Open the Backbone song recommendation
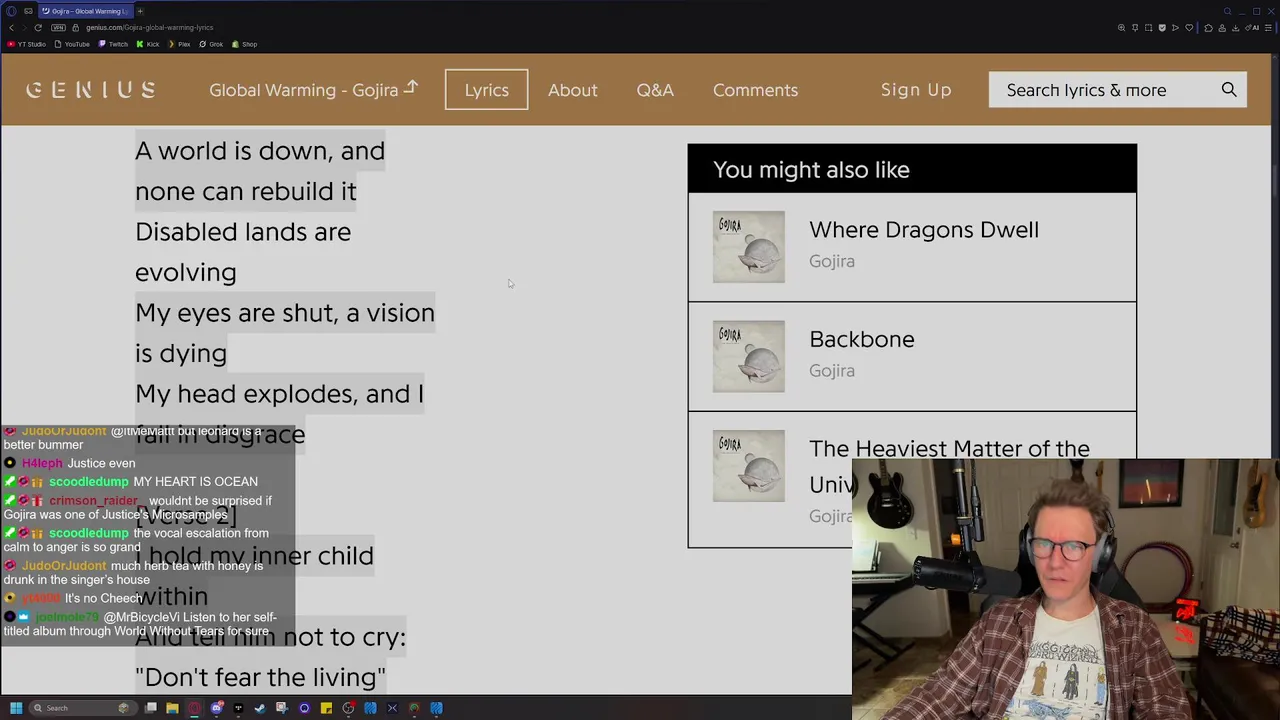 click(x=862, y=340)
